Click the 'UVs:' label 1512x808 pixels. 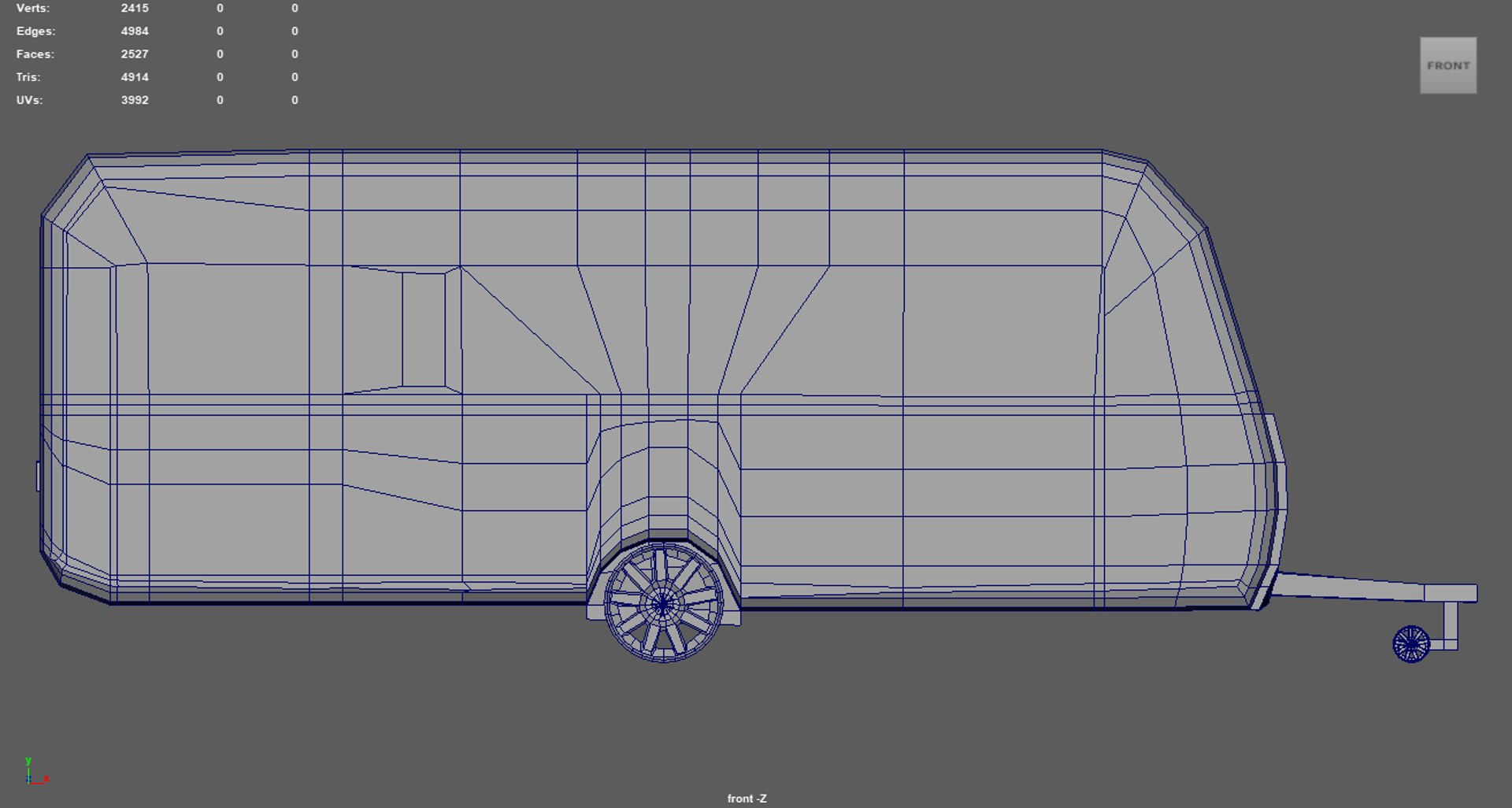[x=29, y=100]
